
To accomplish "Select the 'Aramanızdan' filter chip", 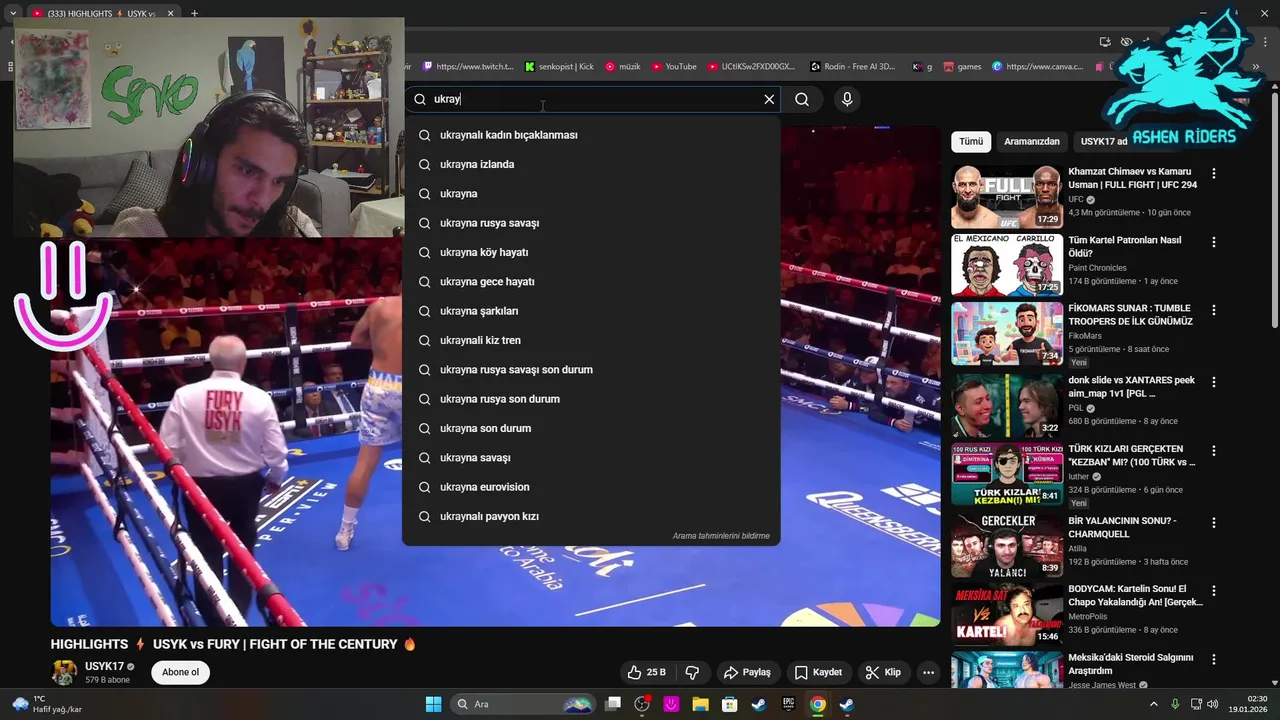I will point(1032,141).
